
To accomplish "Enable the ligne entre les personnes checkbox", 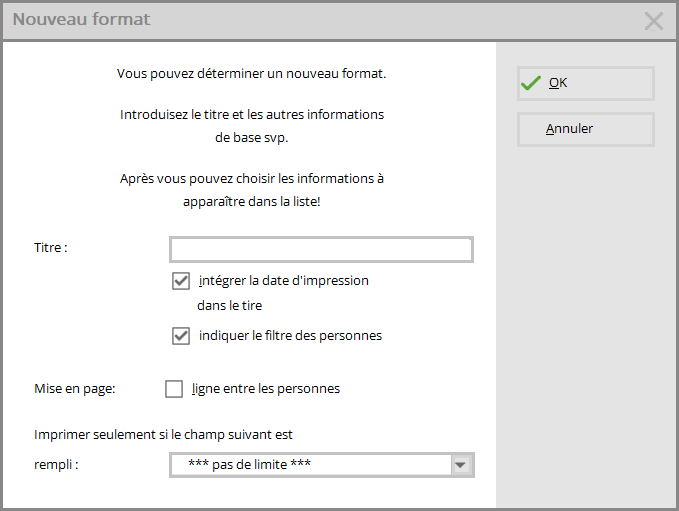I will pos(174,389).
